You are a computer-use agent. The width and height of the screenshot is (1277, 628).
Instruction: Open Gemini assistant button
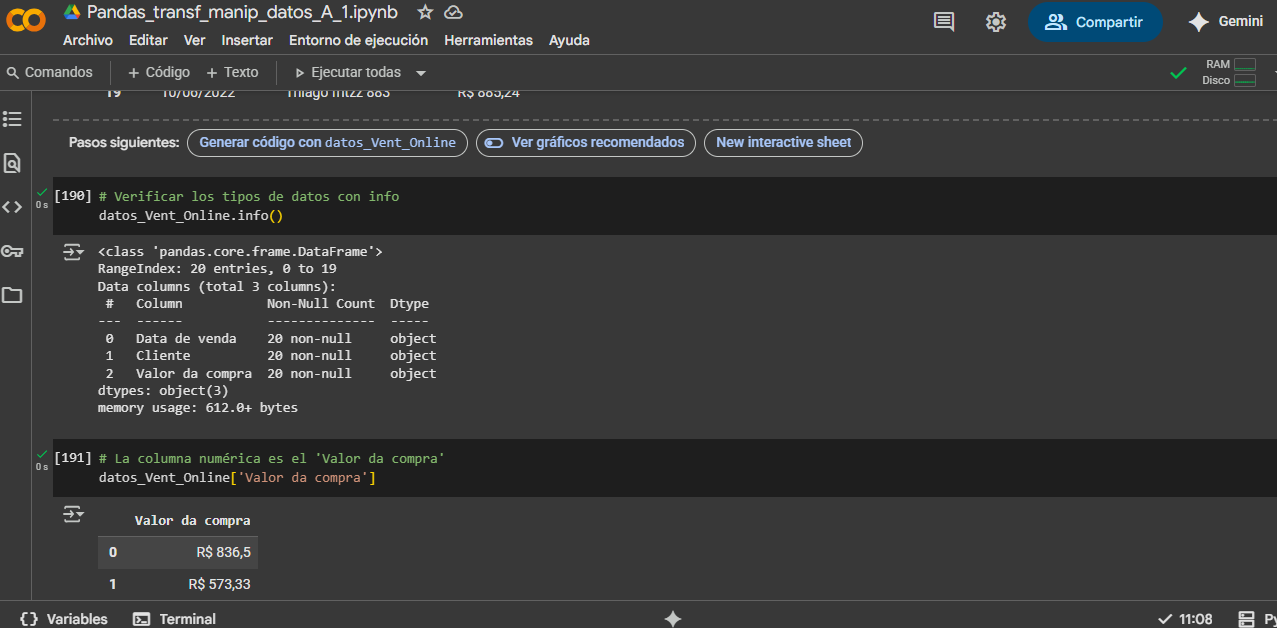click(x=1225, y=22)
